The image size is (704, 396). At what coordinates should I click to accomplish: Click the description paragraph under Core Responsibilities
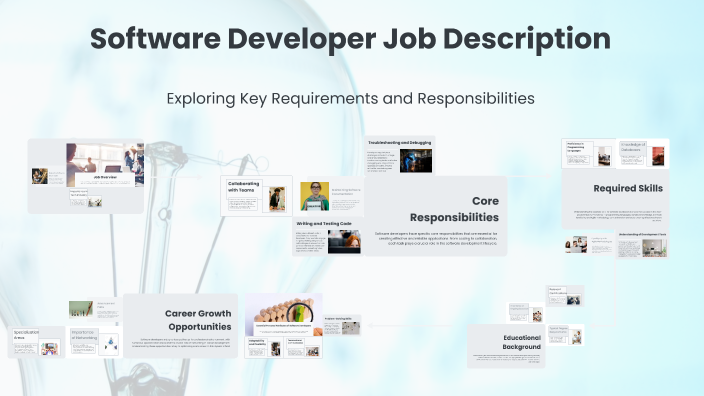click(436, 238)
